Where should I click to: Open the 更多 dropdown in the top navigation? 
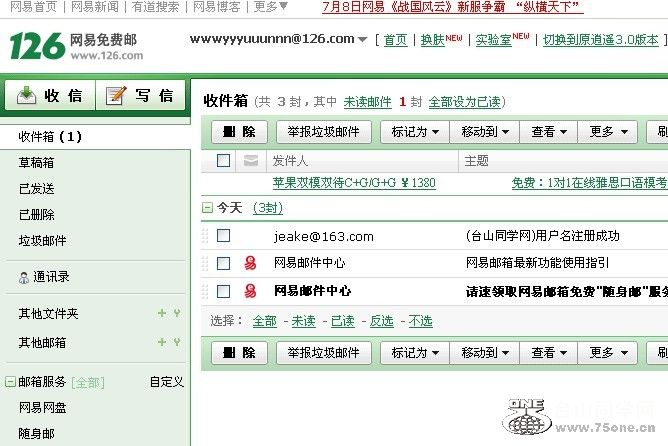(x=271, y=6)
